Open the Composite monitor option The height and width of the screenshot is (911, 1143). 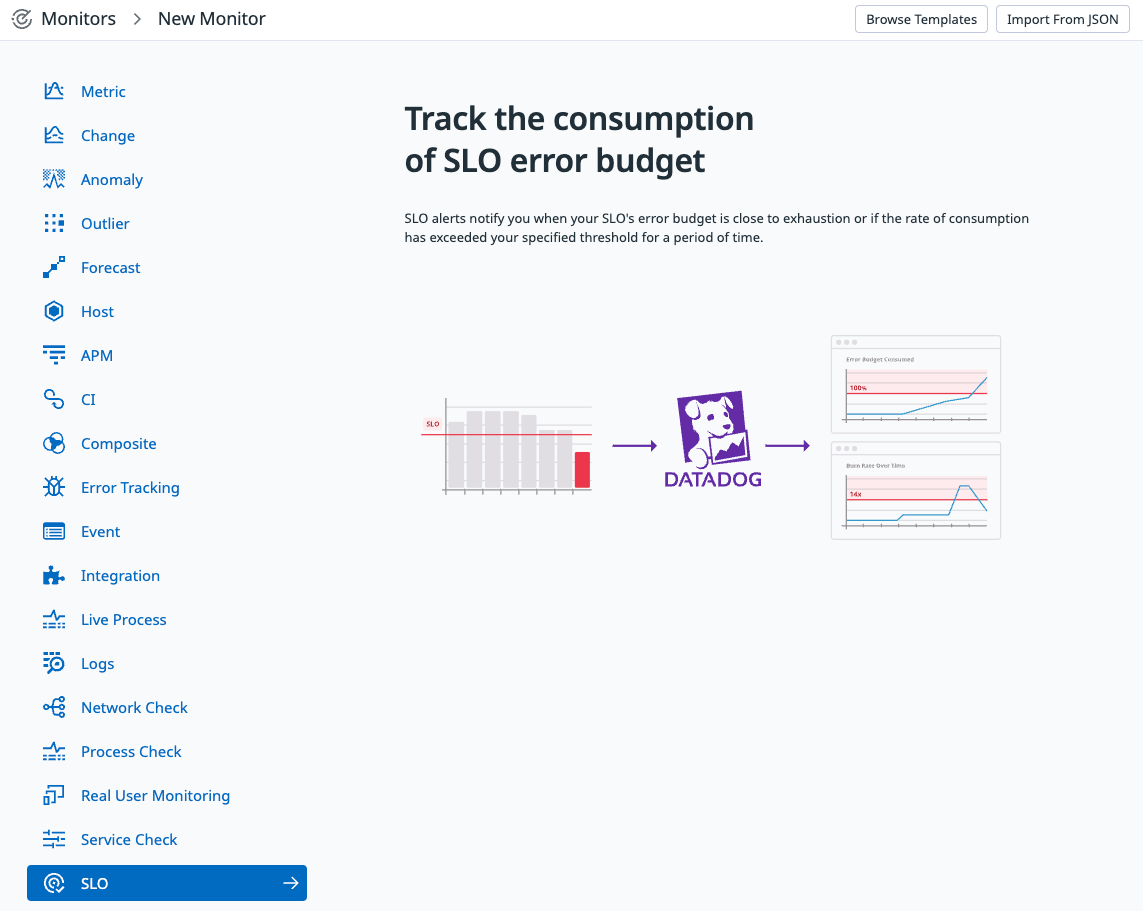118,444
